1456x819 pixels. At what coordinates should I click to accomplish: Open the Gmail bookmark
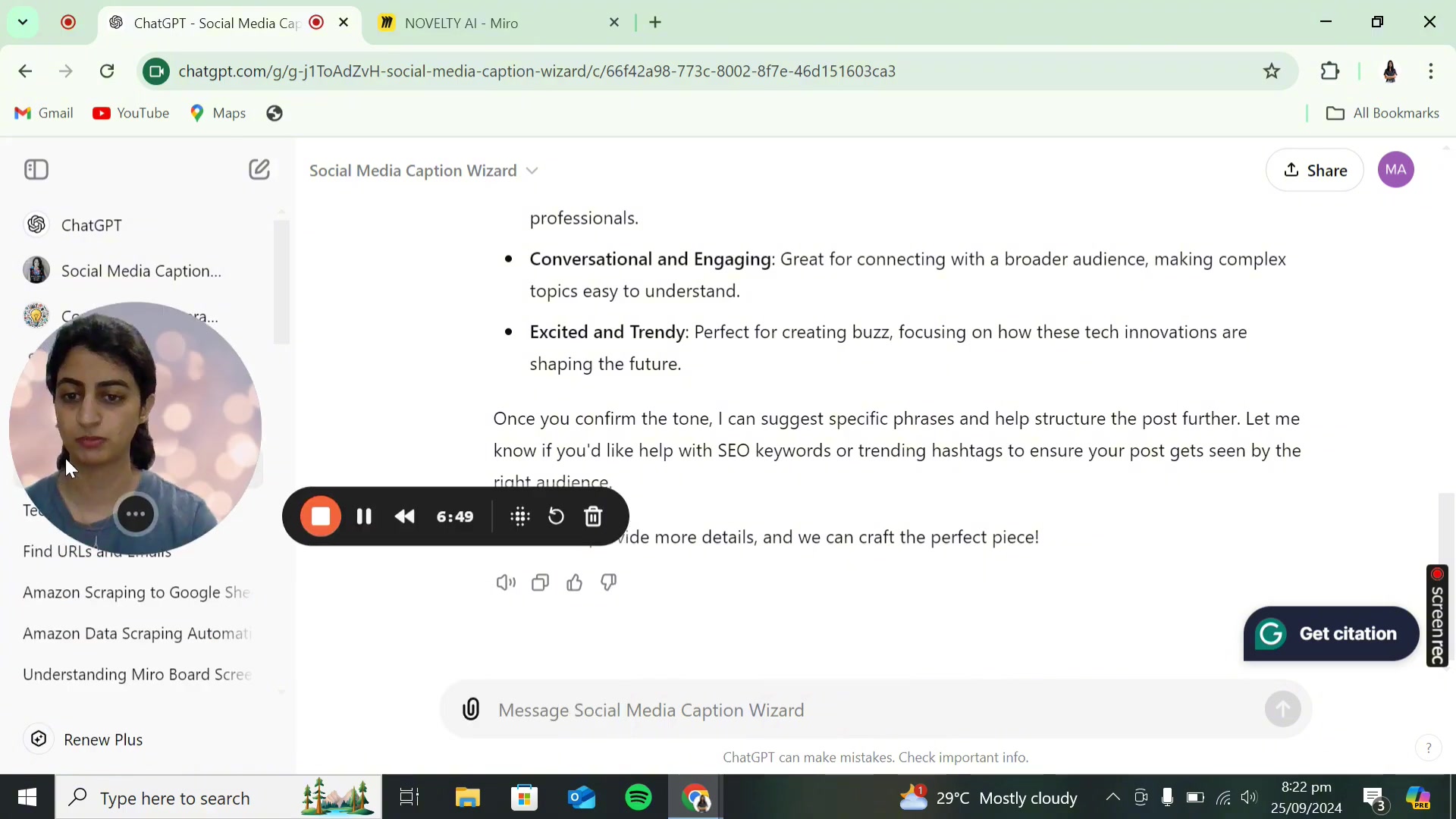pos(44,113)
